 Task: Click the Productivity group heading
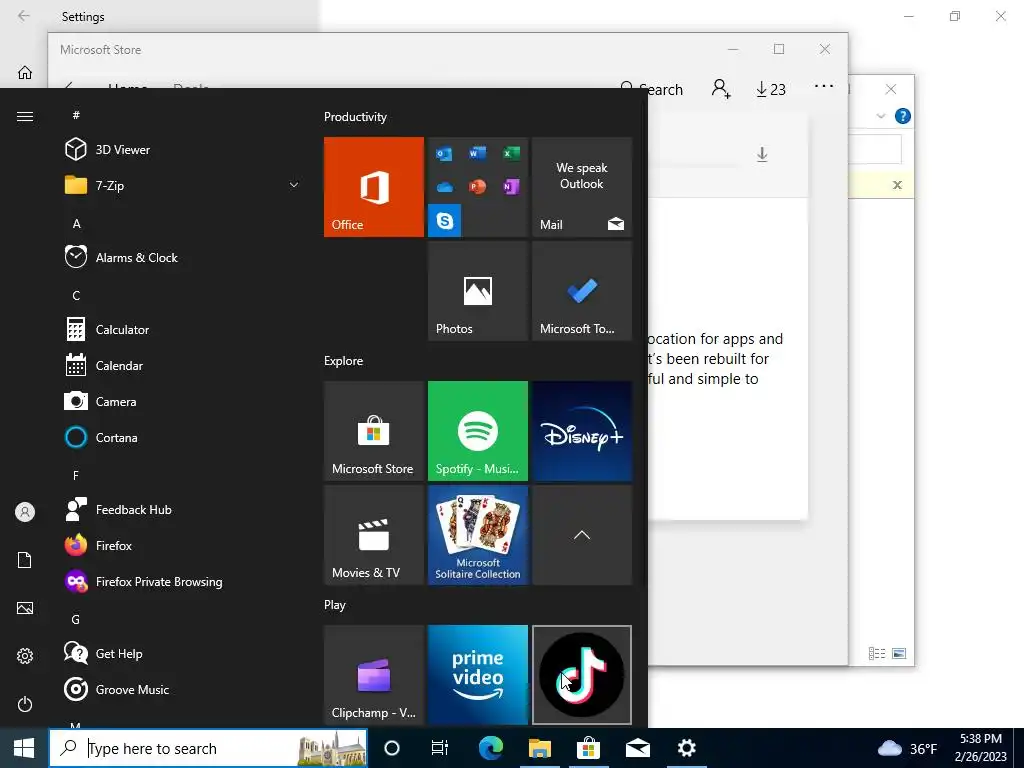(x=355, y=117)
